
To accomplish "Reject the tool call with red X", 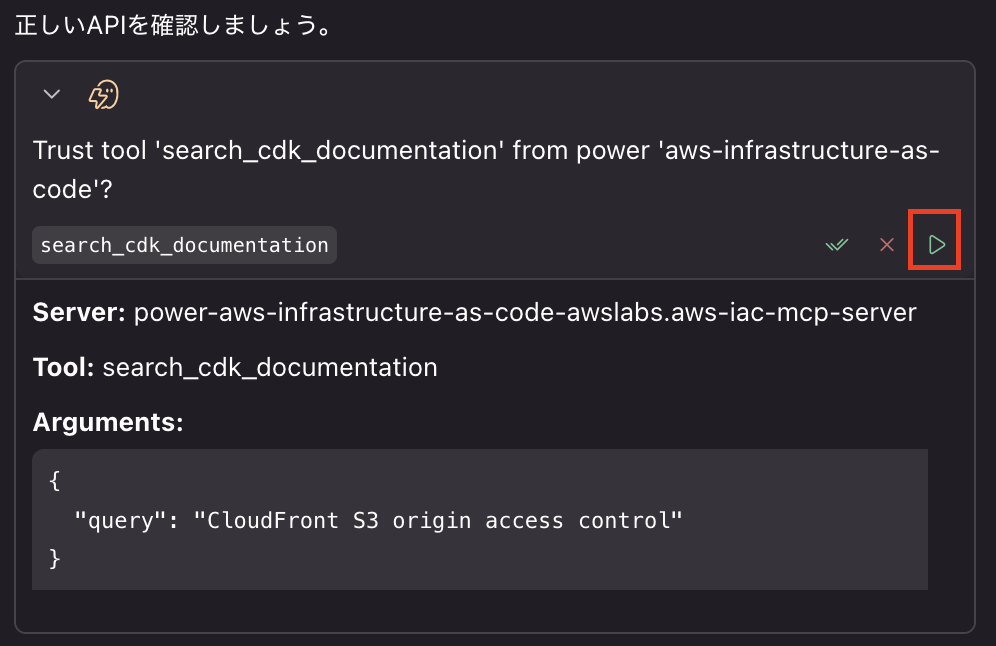I will pyautogui.click(x=886, y=245).
